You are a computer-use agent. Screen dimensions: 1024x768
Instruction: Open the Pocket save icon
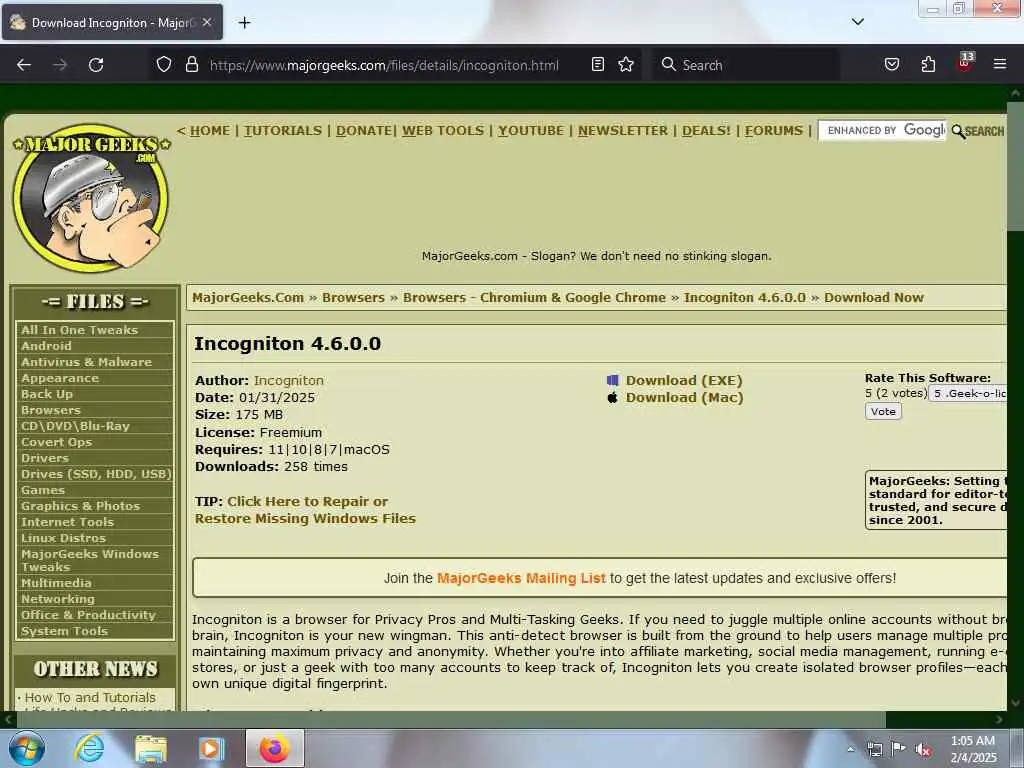(x=892, y=64)
